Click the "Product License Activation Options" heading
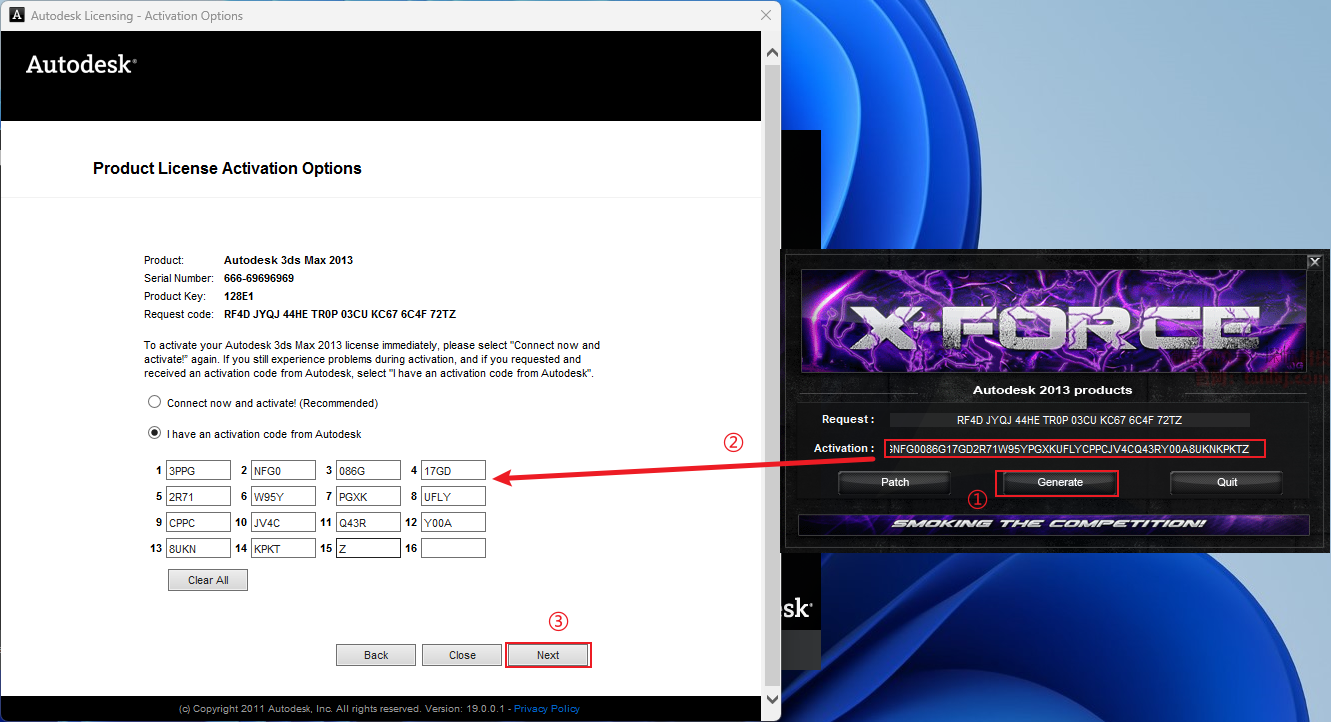This screenshot has width=1331, height=722. pyautogui.click(x=227, y=168)
